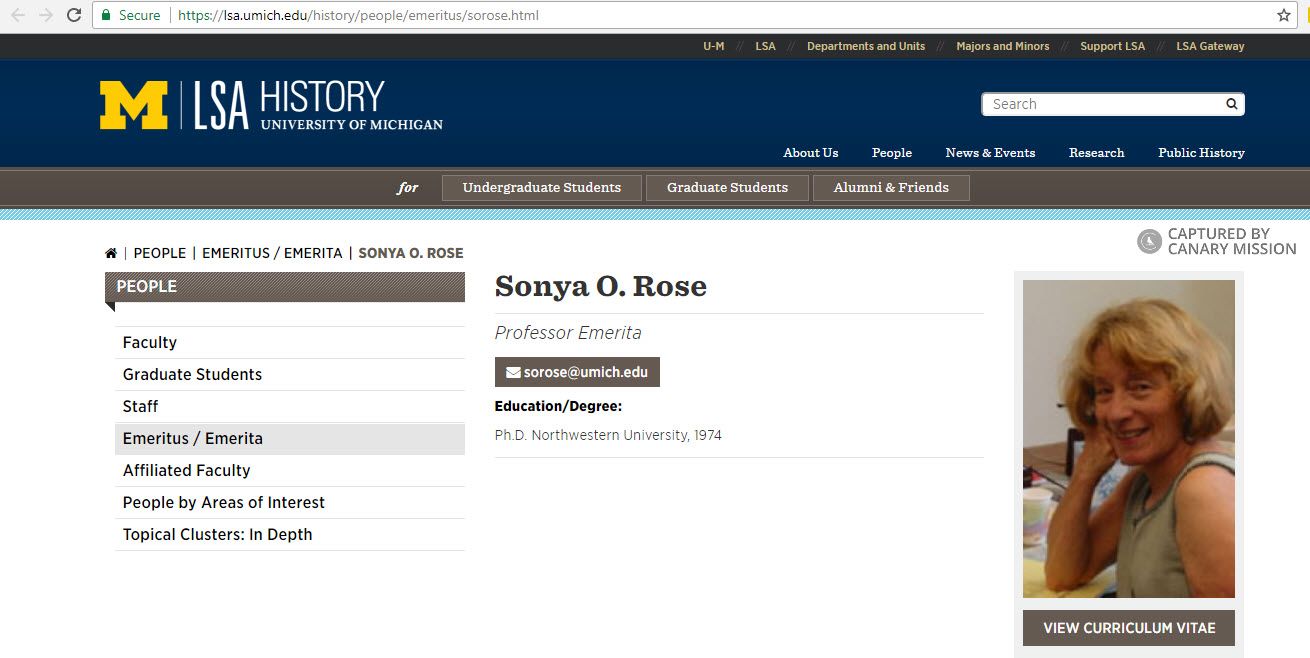
Task: Click Sonya O. Rose profile photo
Action: tap(1128, 438)
